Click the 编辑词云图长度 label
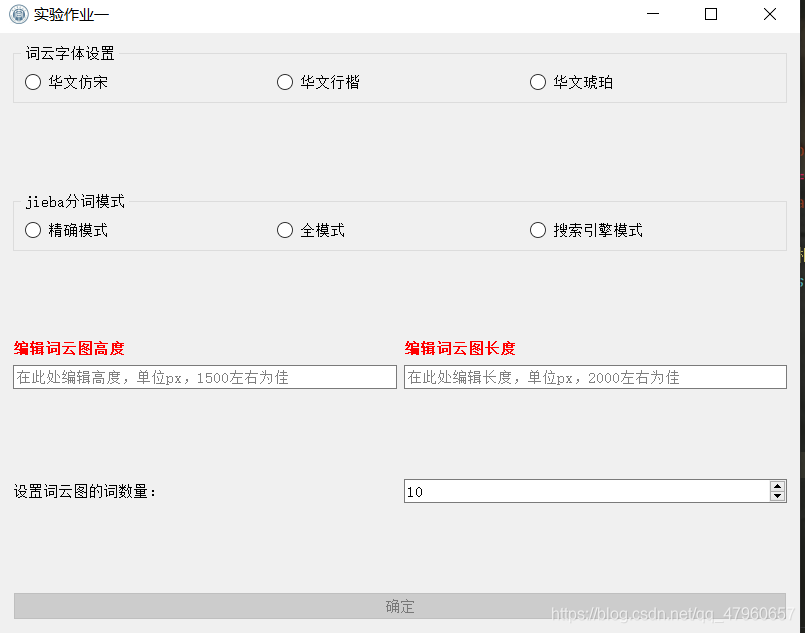 pos(459,348)
